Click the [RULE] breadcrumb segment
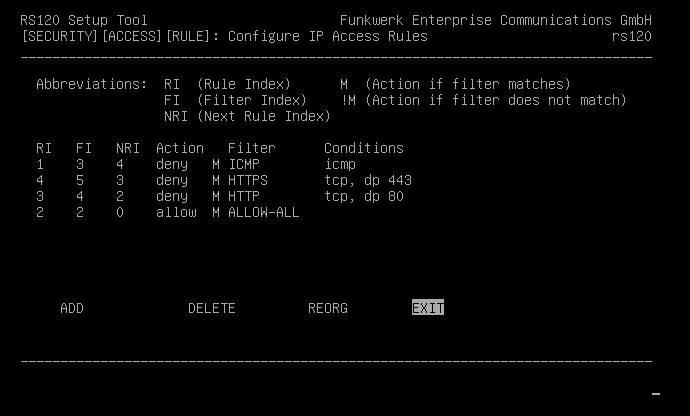Viewport: 690px width, 416px height. [x=188, y=36]
